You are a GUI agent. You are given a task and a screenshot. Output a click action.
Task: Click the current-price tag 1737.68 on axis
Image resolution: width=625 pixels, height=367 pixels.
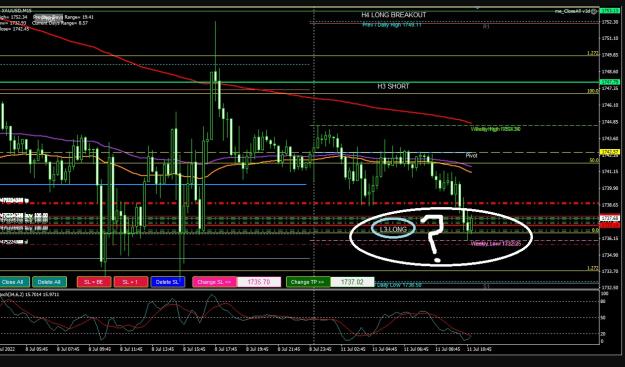coord(609,218)
